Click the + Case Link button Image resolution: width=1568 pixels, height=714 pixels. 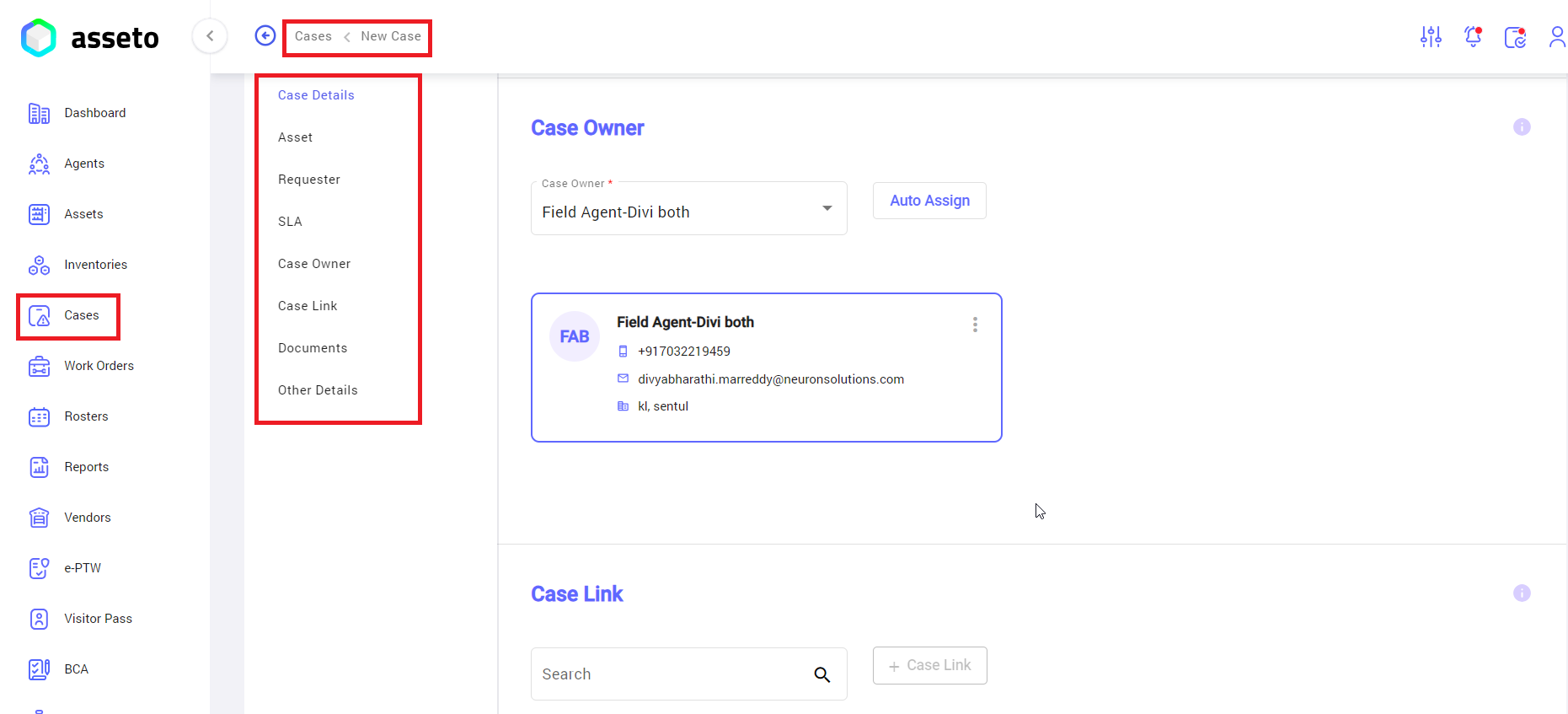pos(929,665)
